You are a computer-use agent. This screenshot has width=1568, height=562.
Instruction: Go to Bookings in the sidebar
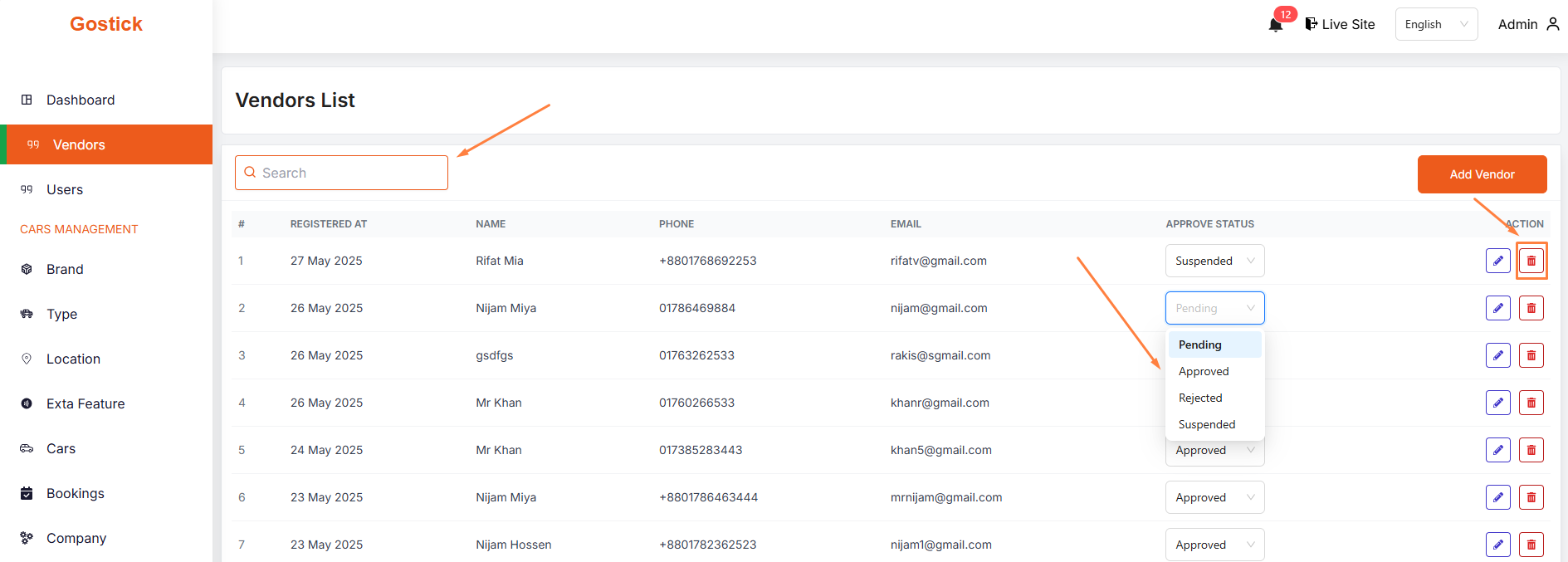tap(76, 493)
